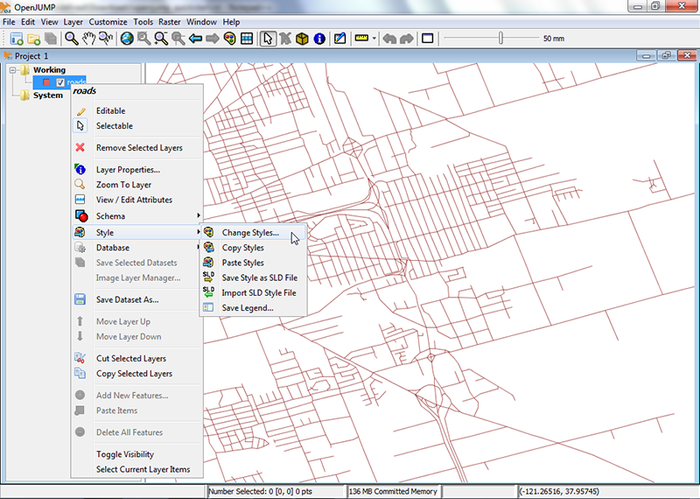The width and height of the screenshot is (700, 499).
Task: Select the Pan hand tool
Action: tap(89, 39)
